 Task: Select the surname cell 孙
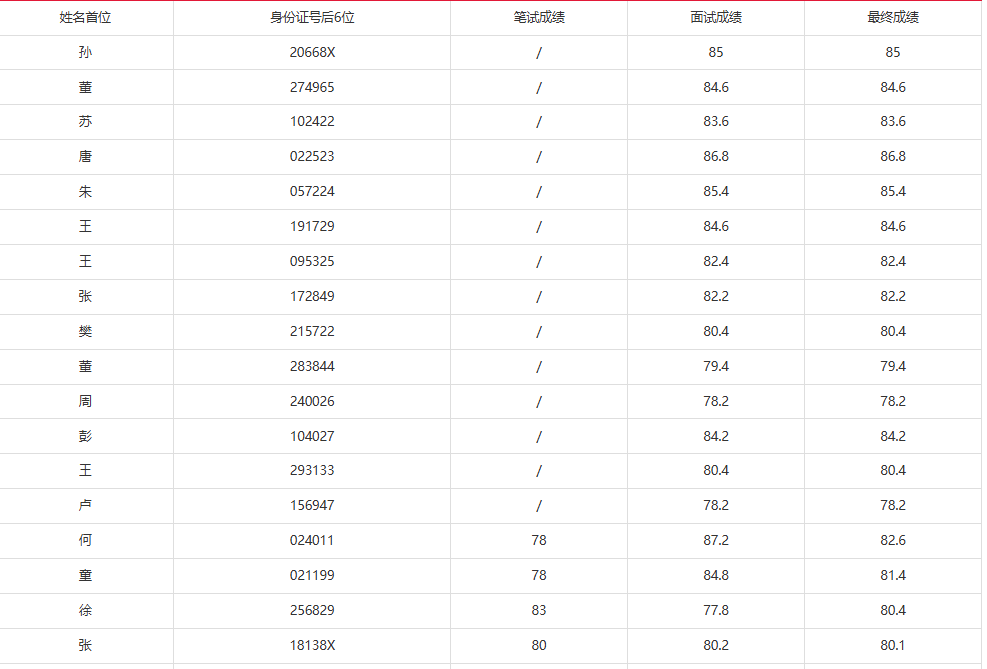pyautogui.click(x=85, y=52)
